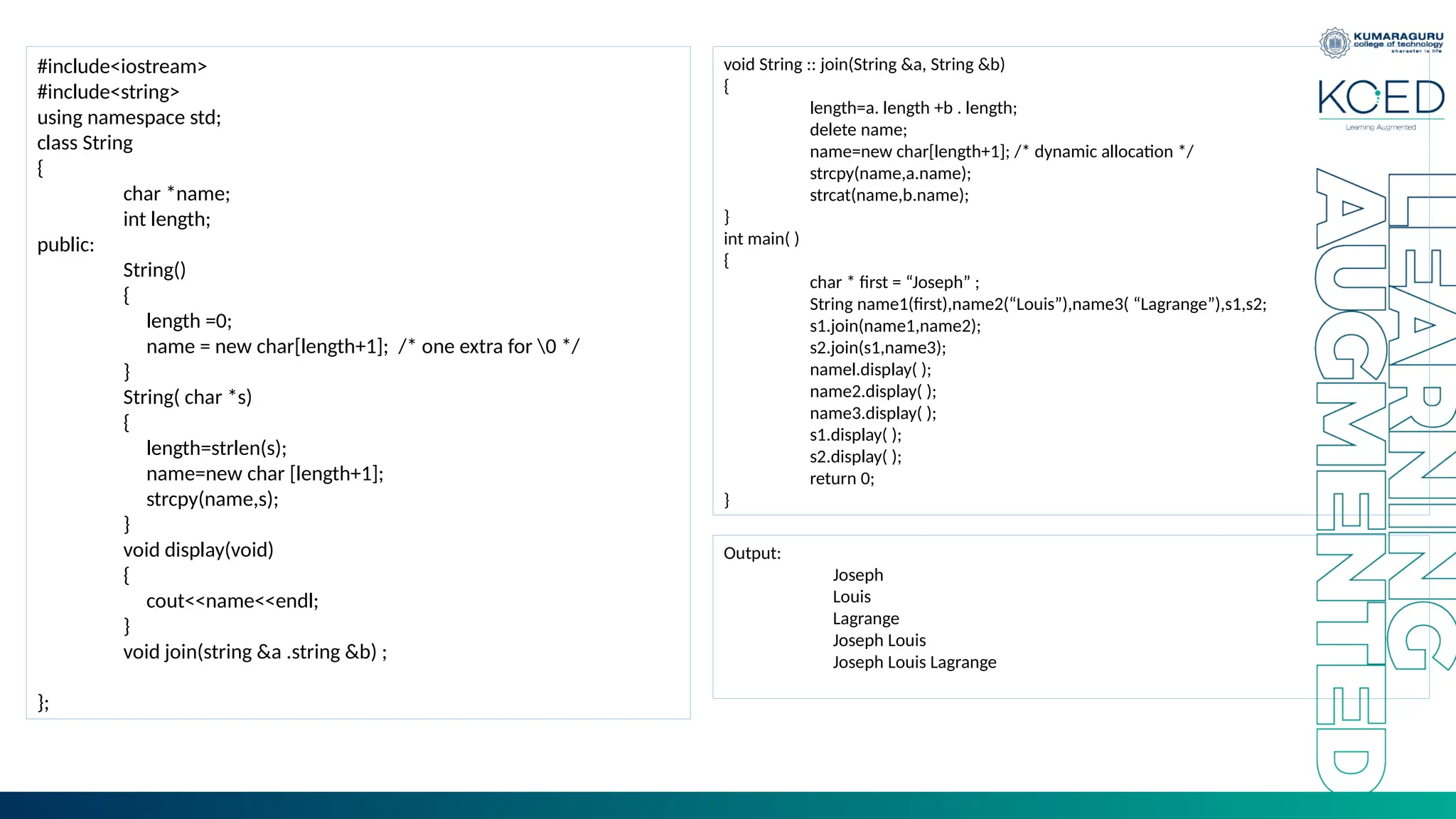
Task: Click the 'strcat(name,b.name);' line
Action: [889, 195]
